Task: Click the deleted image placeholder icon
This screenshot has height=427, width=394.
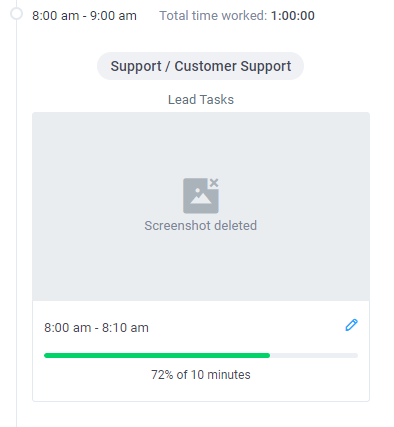Action: point(201,196)
